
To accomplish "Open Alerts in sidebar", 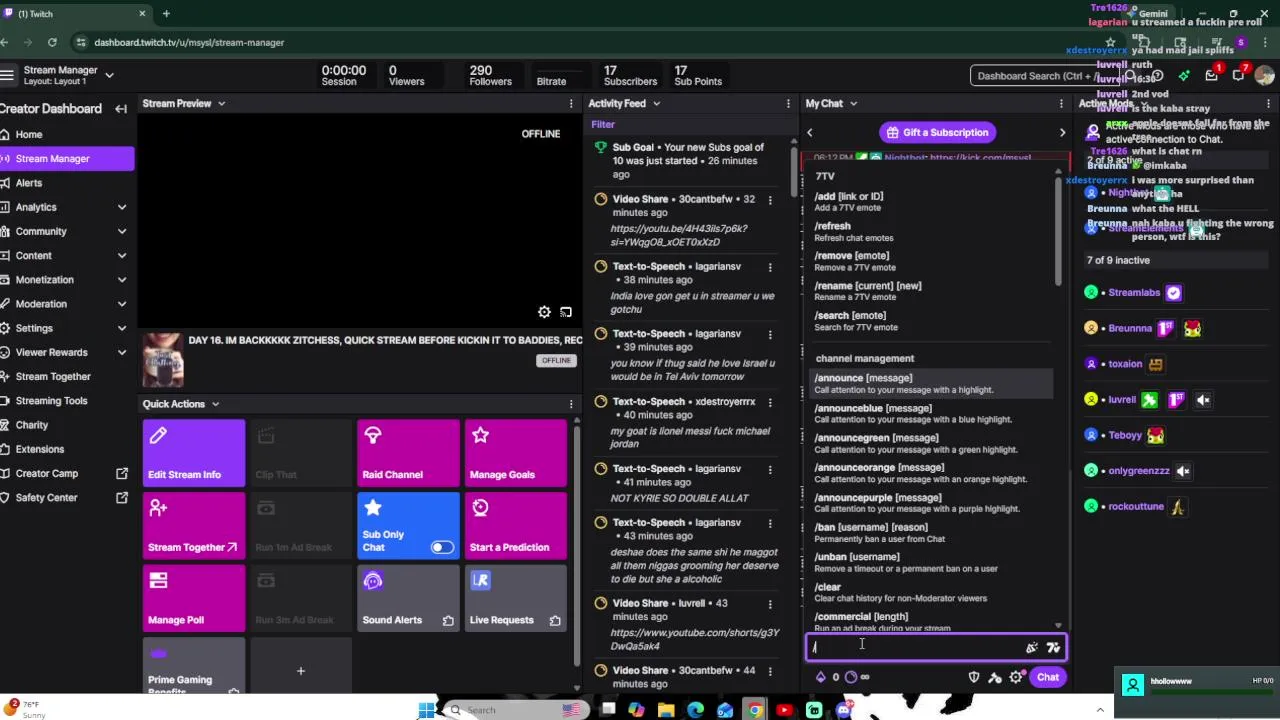I will [x=66, y=183].
